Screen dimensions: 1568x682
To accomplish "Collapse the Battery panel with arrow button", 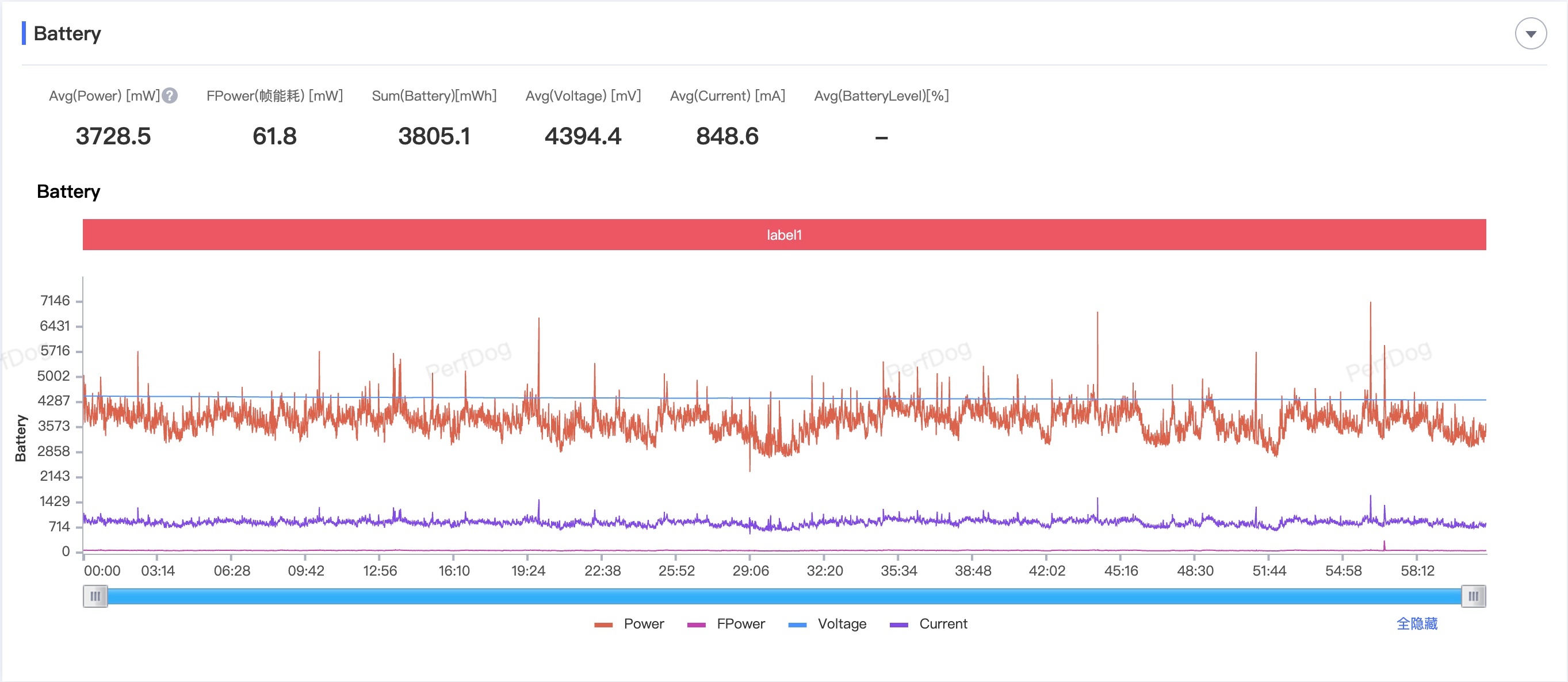I will coord(1530,34).
